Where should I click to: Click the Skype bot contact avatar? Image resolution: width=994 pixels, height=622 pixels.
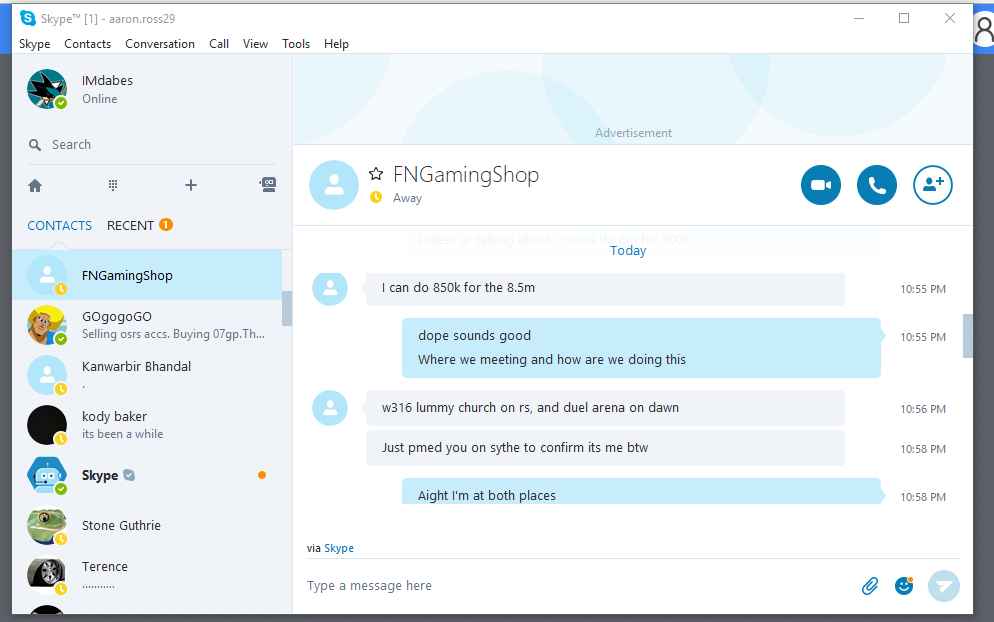pos(47,476)
